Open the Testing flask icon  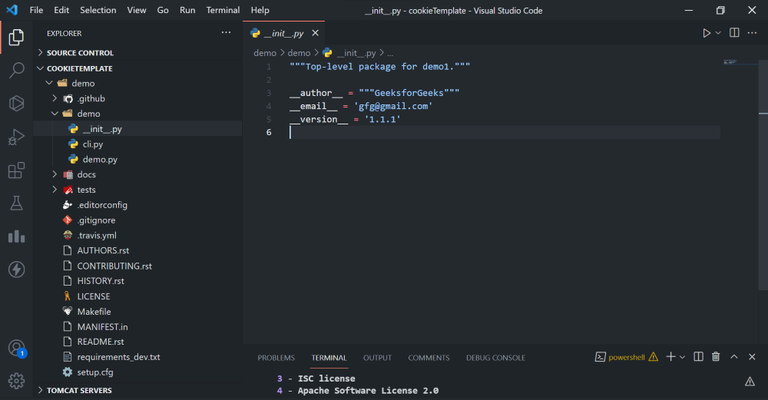[16, 203]
